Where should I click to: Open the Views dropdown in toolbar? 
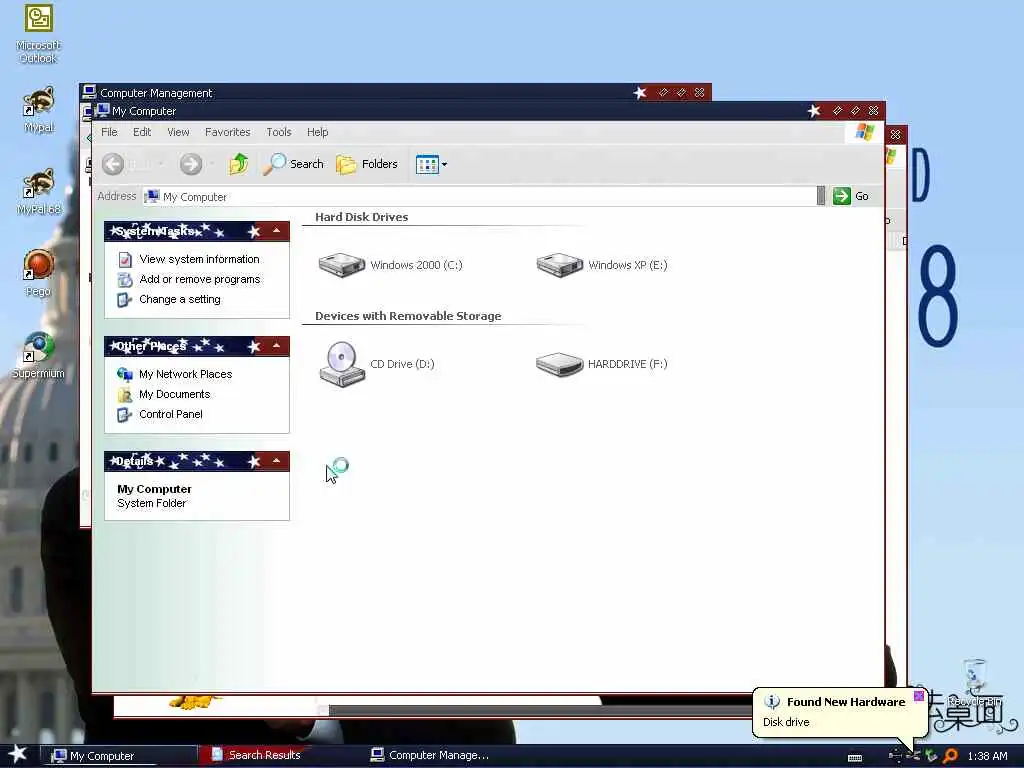pos(431,165)
